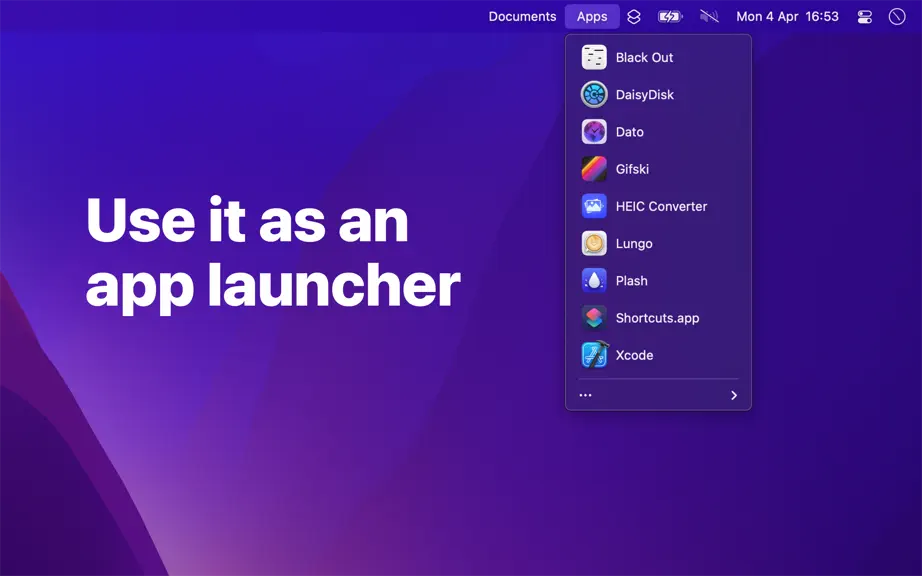The width and height of the screenshot is (922, 576).
Task: Expand the more items chevron arrow
Action: pos(734,396)
